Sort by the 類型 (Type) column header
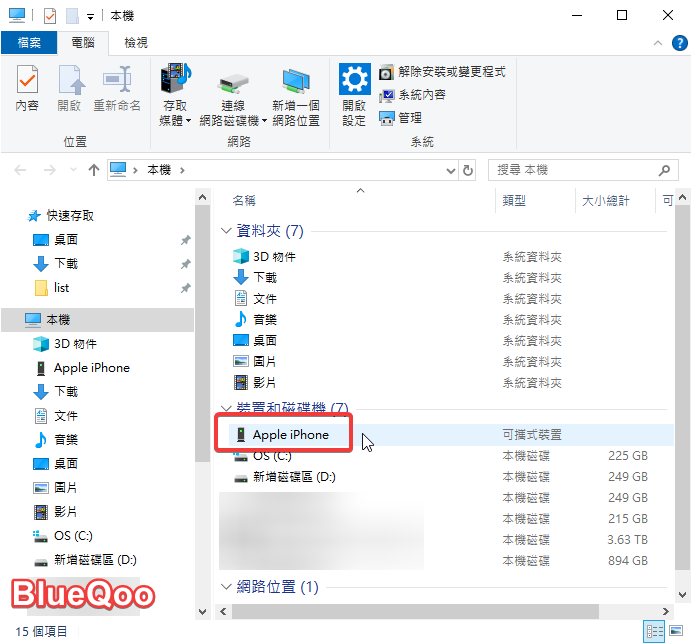 click(514, 201)
